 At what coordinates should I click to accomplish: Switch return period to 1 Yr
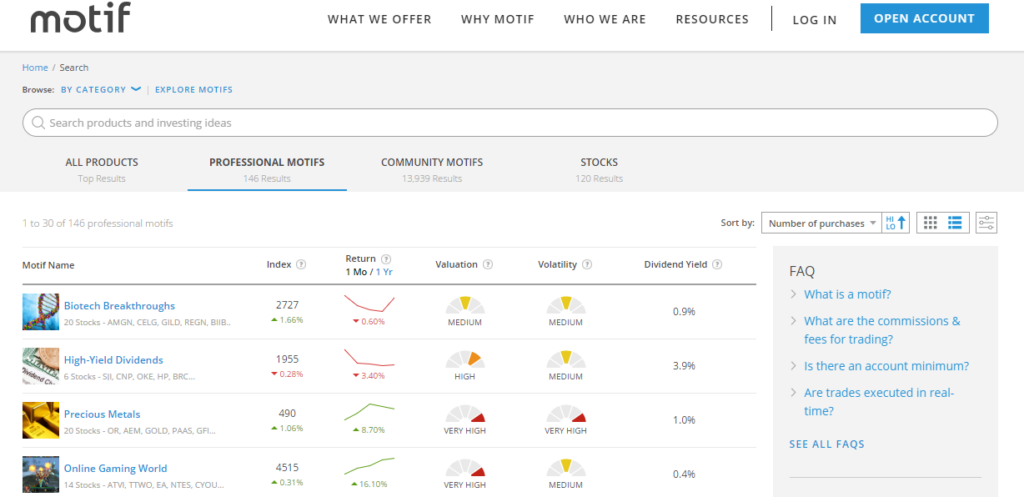[x=384, y=272]
